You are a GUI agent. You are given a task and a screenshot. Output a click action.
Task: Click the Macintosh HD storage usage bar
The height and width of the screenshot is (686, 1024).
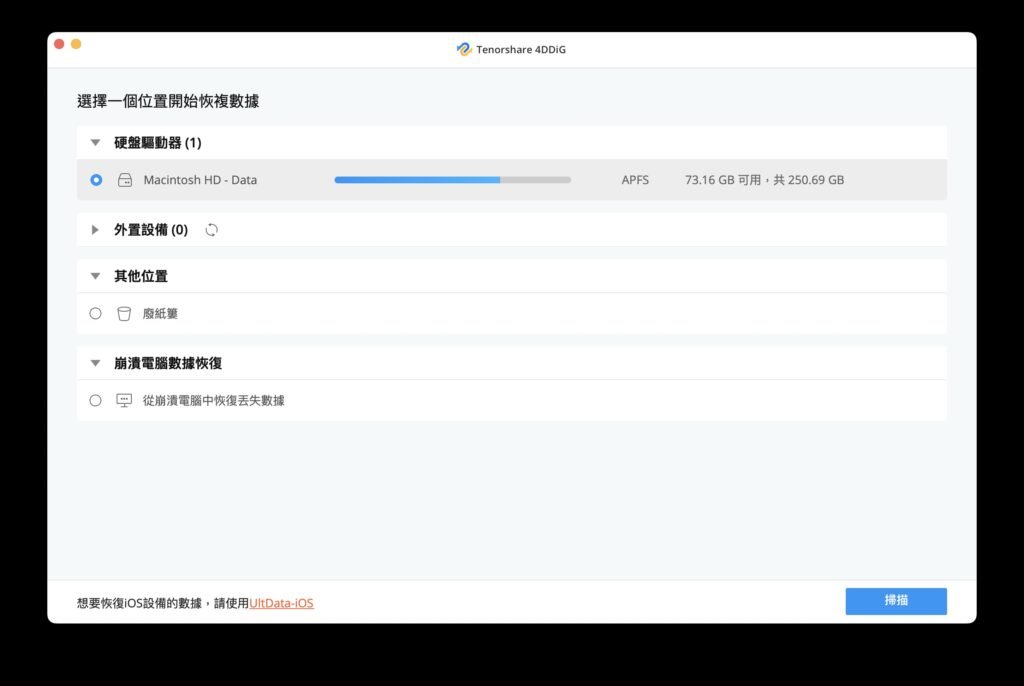[x=453, y=180]
